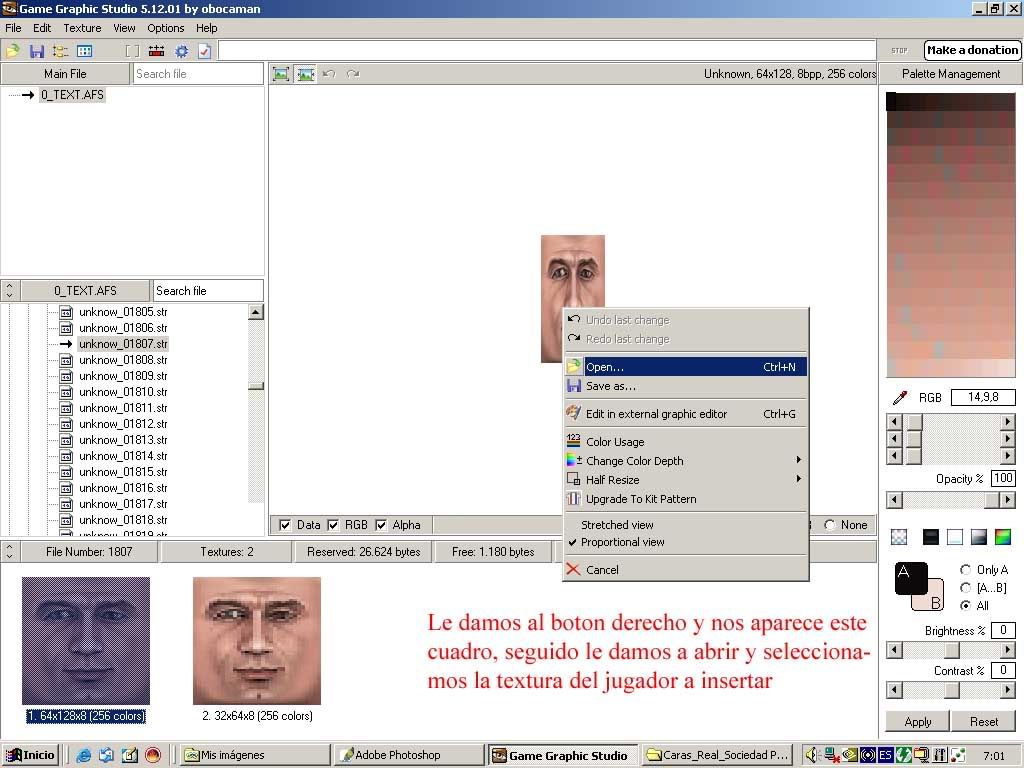Click the red ruler toolbar icon
The image size is (1024, 768).
157,51
